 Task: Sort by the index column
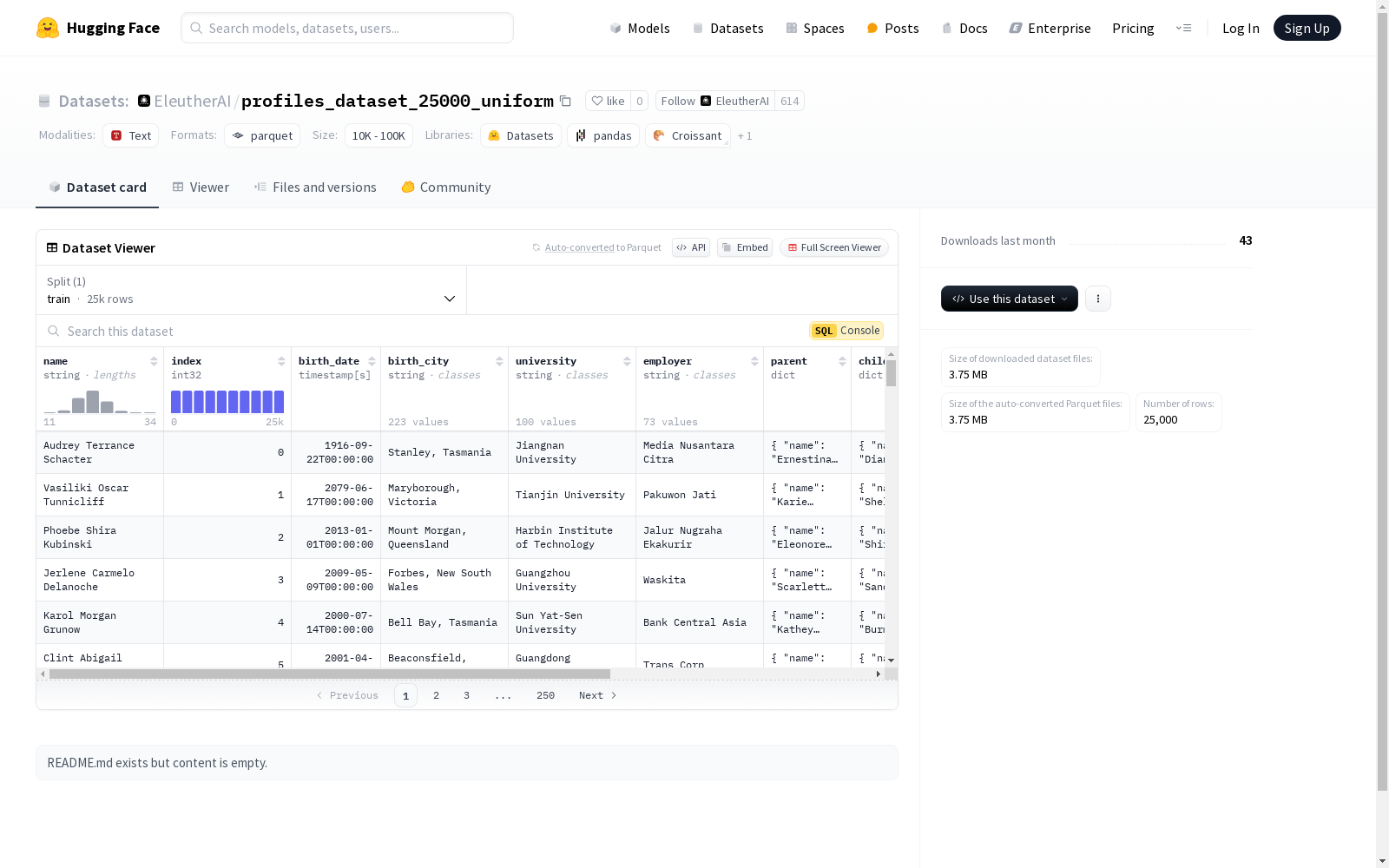(x=281, y=361)
